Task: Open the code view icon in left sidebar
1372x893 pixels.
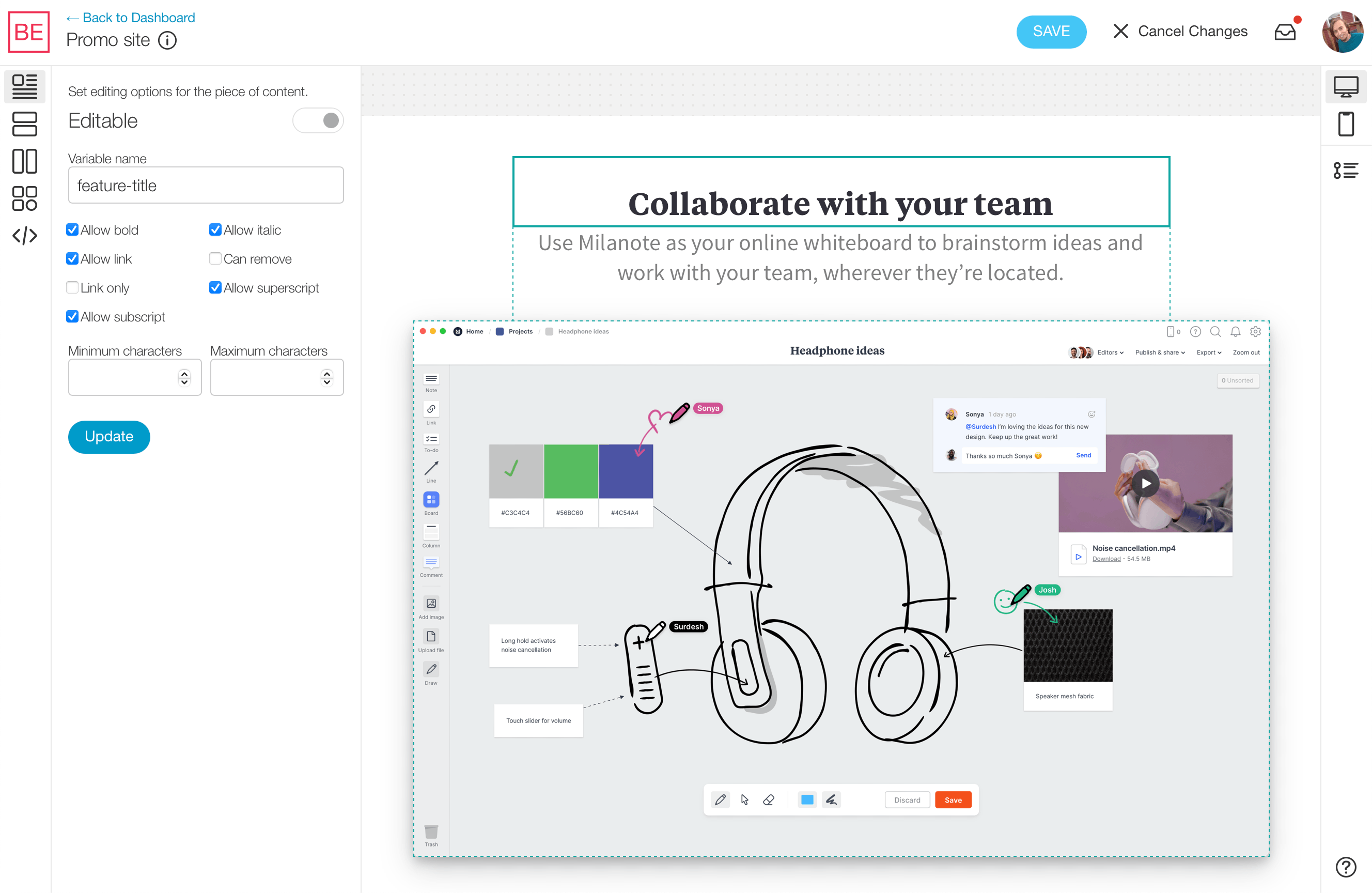Action: point(25,235)
